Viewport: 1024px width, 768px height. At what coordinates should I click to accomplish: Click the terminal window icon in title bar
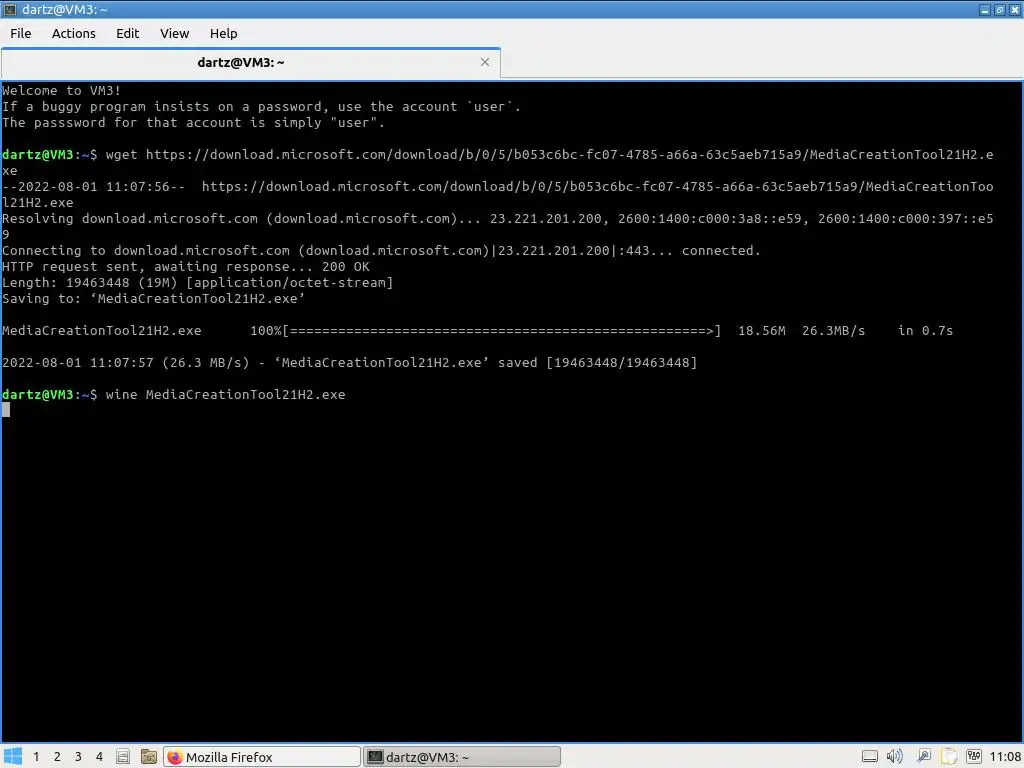click(x=10, y=9)
